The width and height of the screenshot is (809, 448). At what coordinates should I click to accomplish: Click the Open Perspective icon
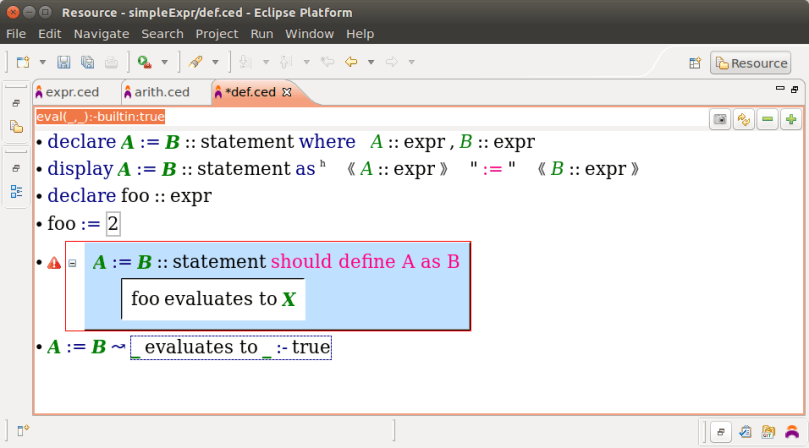tap(695, 63)
